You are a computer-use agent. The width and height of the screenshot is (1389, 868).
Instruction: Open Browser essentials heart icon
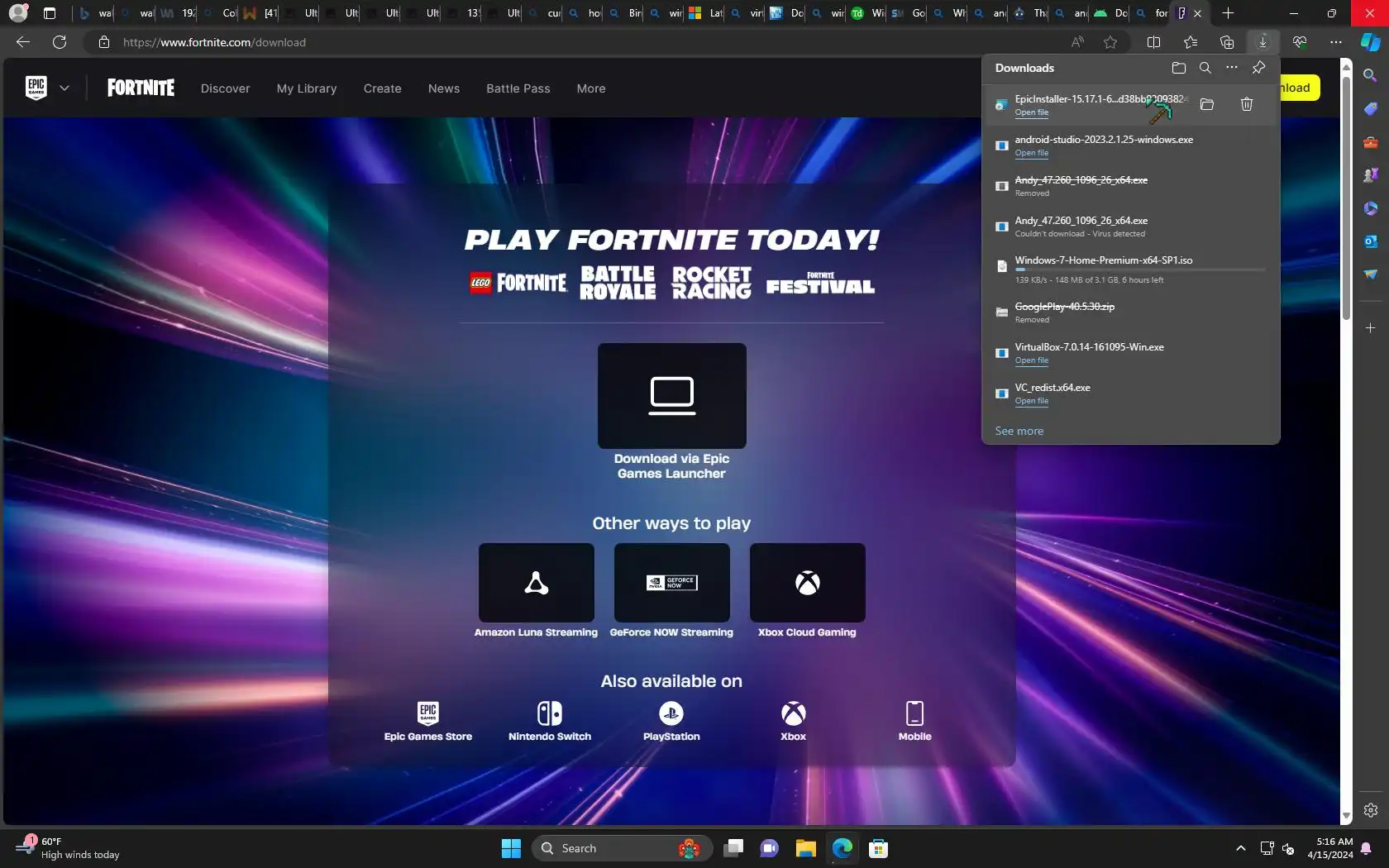1300,42
